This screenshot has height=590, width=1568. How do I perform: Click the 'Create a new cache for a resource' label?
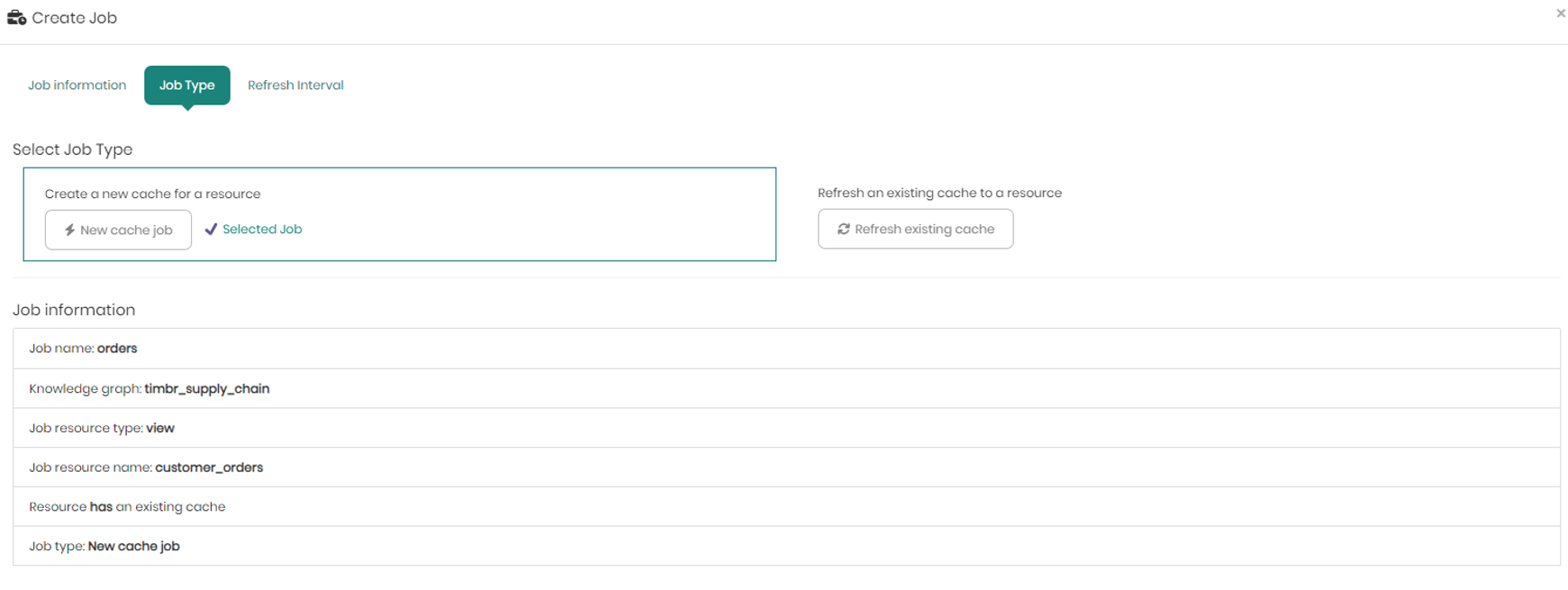[152, 194]
